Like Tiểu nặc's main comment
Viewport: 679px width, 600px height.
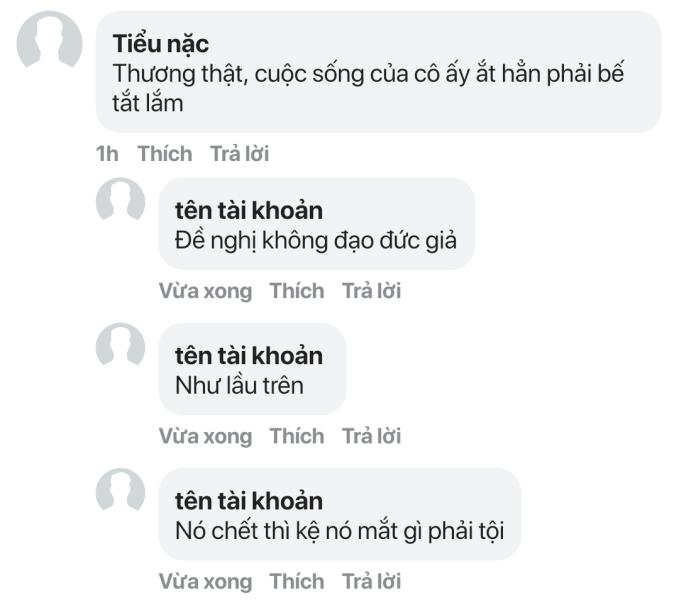point(164,154)
